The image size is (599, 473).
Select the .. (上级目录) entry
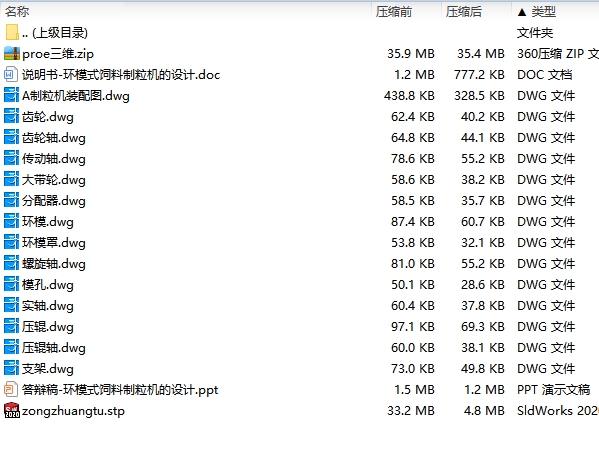[55, 33]
